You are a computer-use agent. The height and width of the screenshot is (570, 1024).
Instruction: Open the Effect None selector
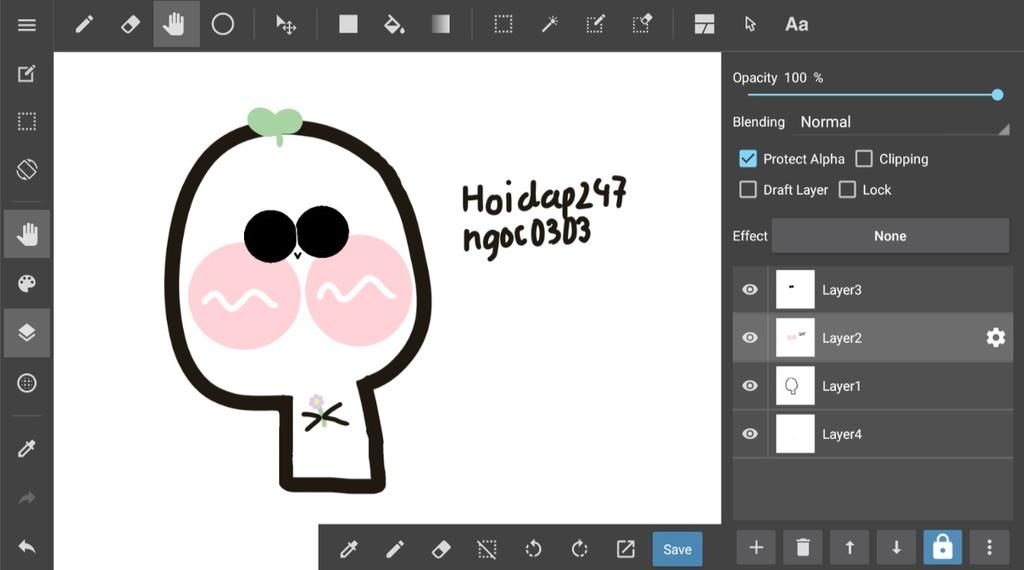(x=890, y=236)
